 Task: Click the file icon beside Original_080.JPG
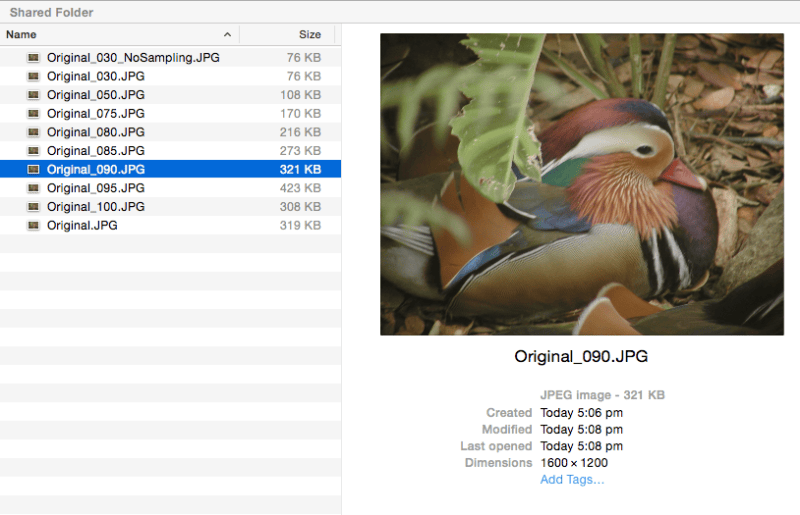click(x=33, y=132)
